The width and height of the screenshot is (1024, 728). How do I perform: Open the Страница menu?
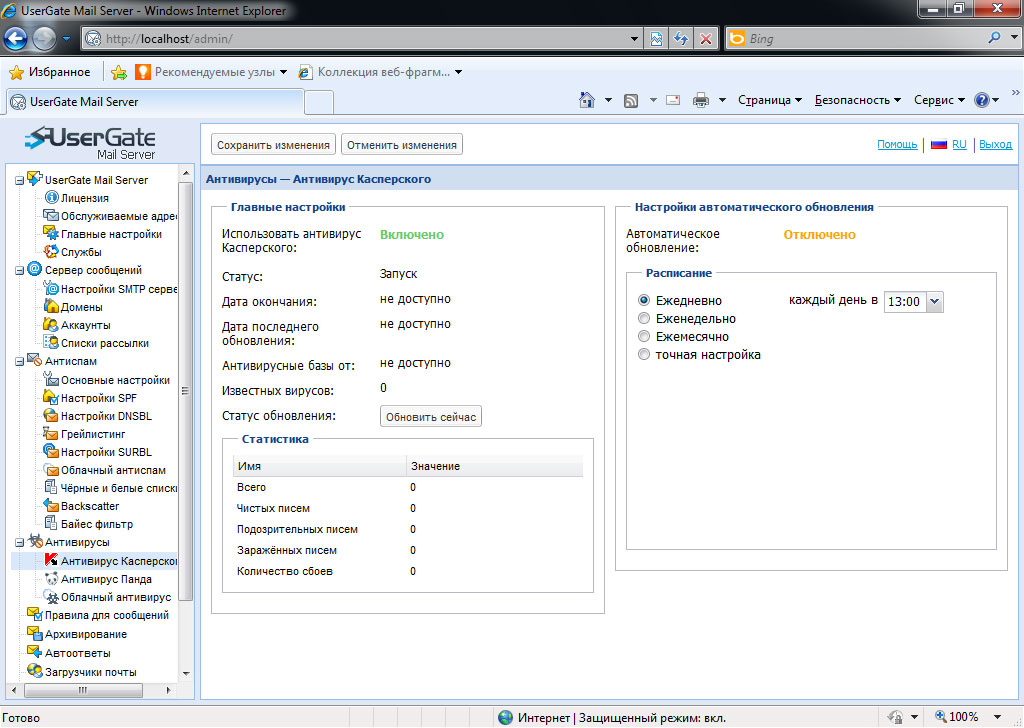(770, 100)
